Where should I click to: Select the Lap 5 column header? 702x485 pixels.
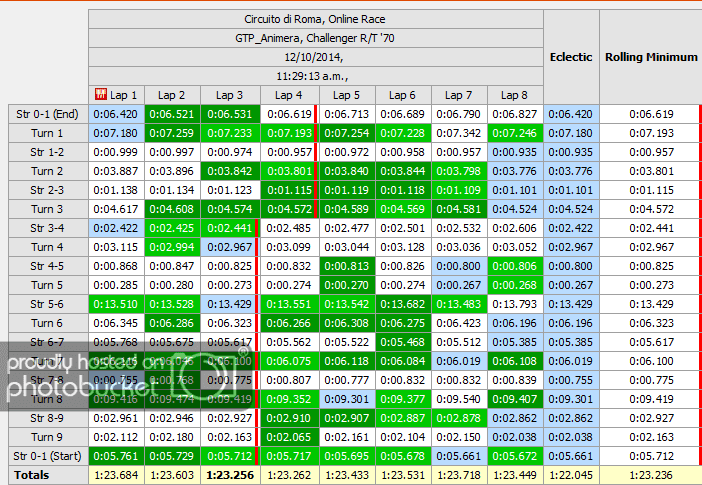point(347,95)
